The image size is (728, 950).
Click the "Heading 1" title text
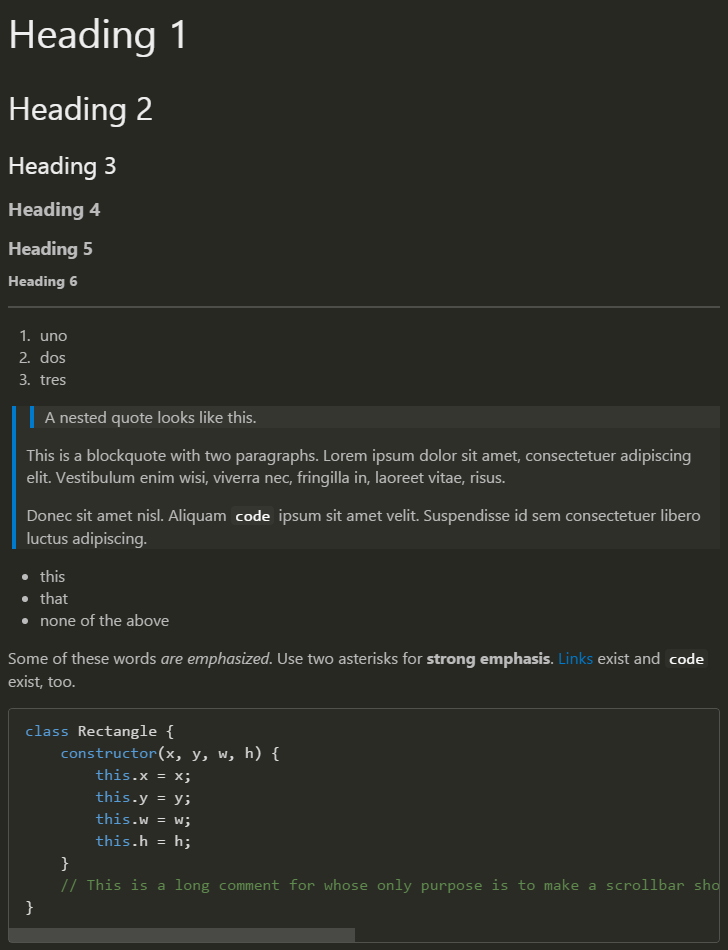point(98,35)
